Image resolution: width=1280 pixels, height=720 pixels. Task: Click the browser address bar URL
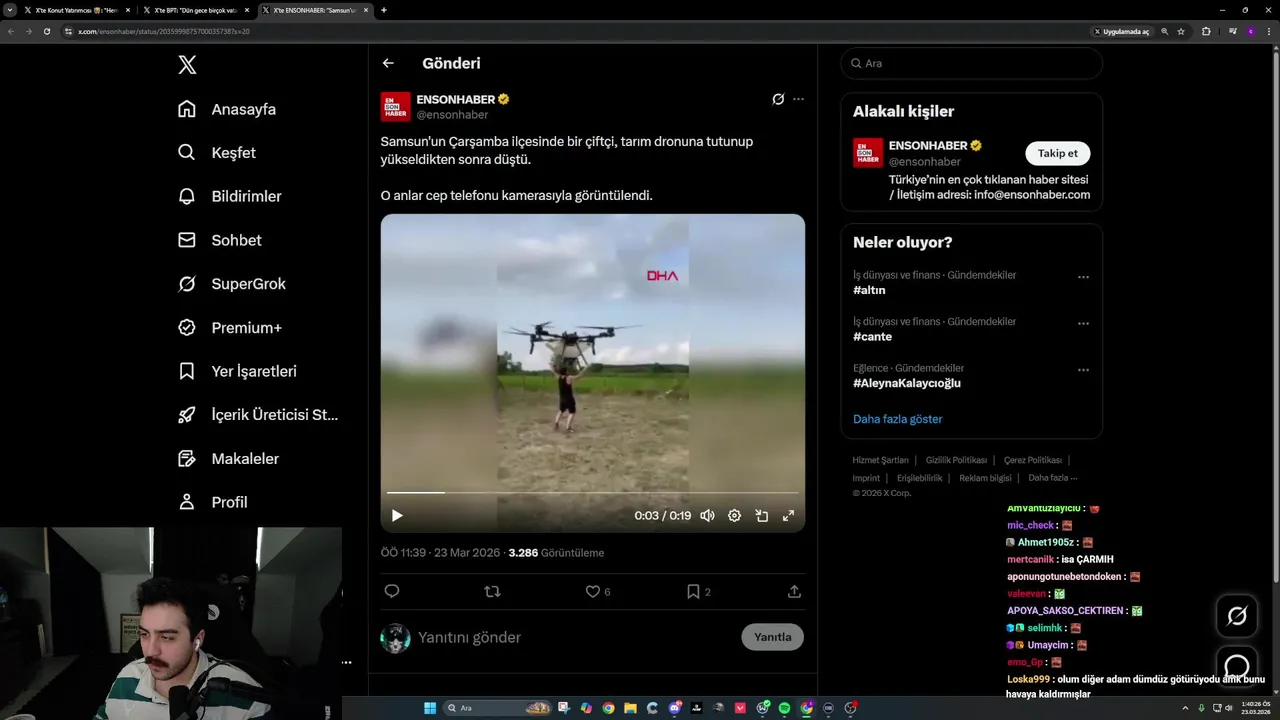click(164, 31)
